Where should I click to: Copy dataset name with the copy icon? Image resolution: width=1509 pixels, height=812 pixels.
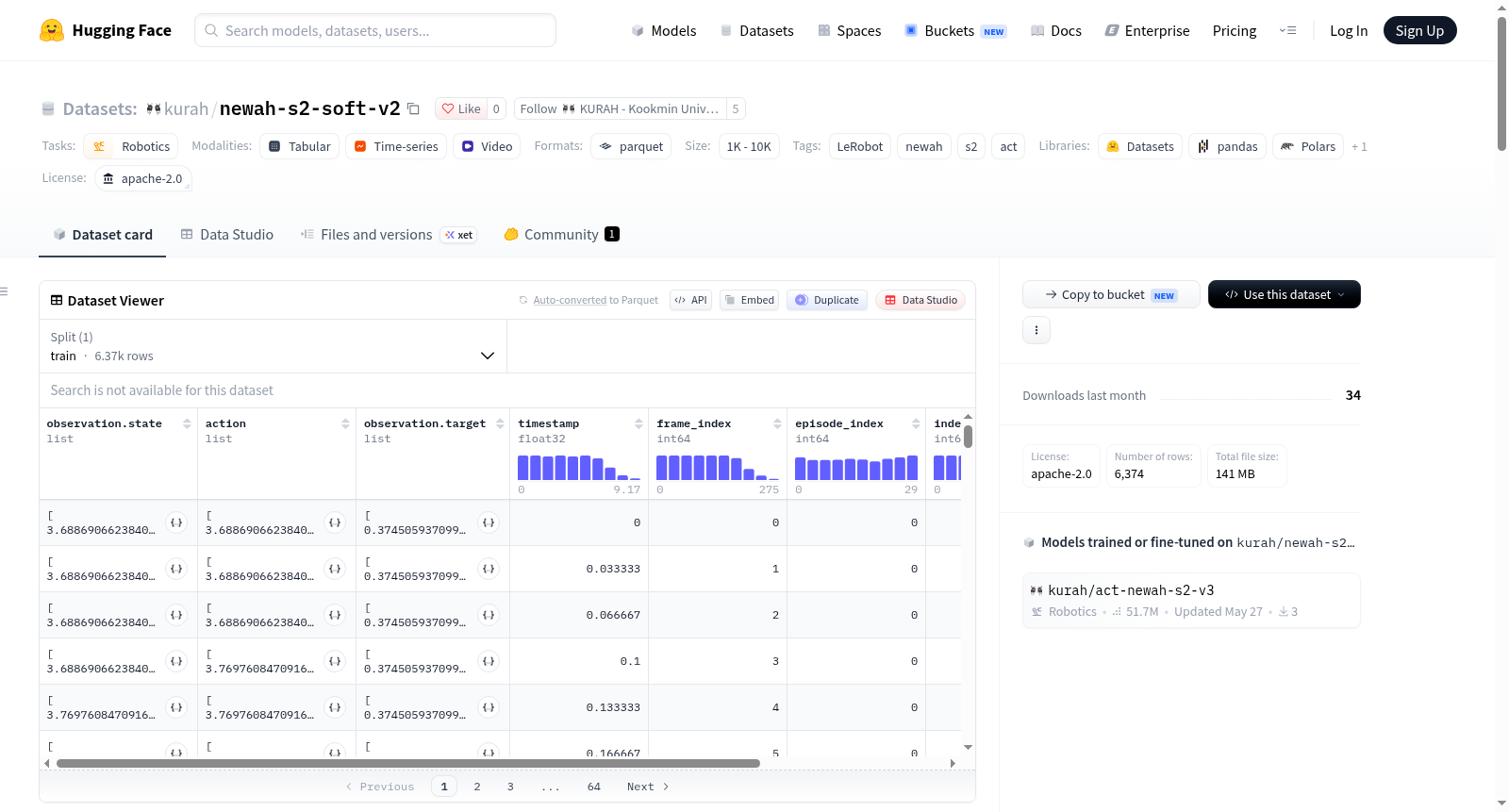[413, 108]
